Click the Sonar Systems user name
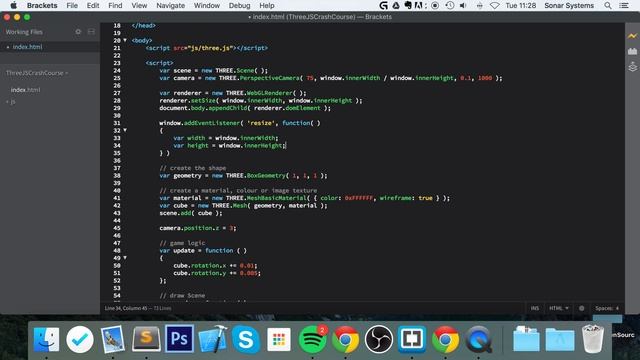 coord(569,6)
